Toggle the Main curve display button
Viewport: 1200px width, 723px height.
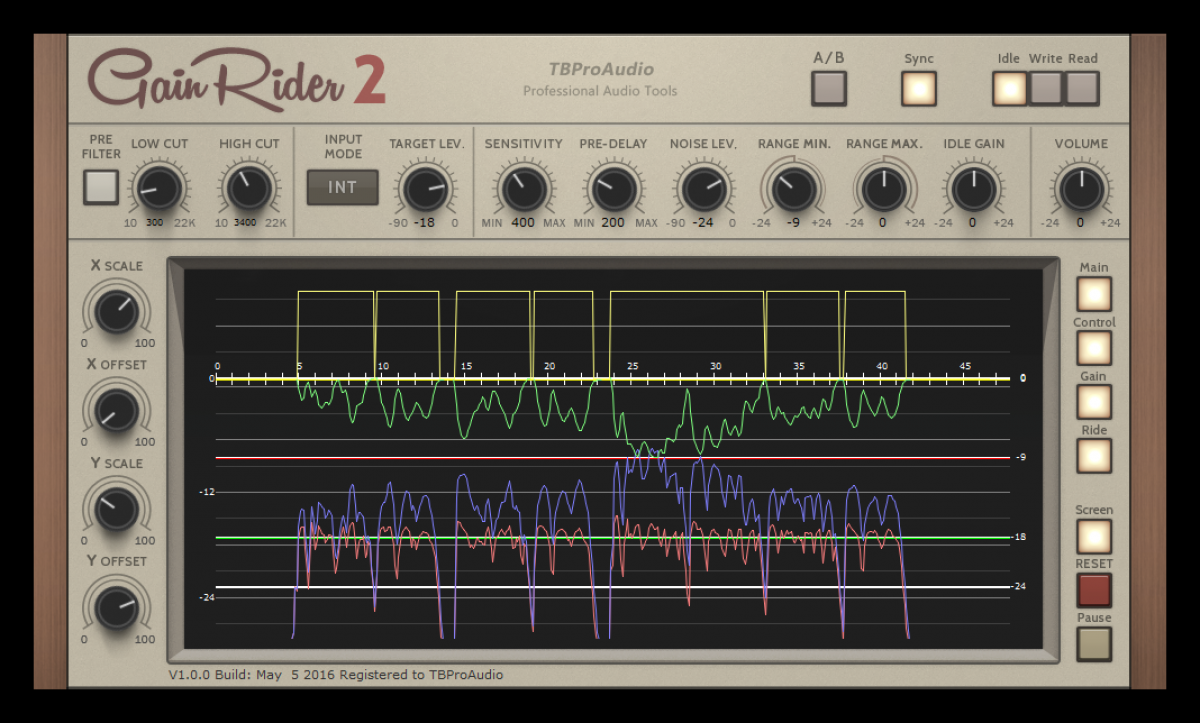pos(1093,294)
